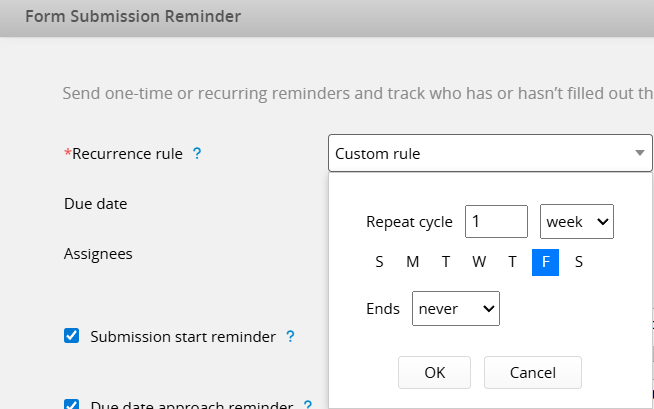Select Sunday in the weekday row

[x=379, y=263]
